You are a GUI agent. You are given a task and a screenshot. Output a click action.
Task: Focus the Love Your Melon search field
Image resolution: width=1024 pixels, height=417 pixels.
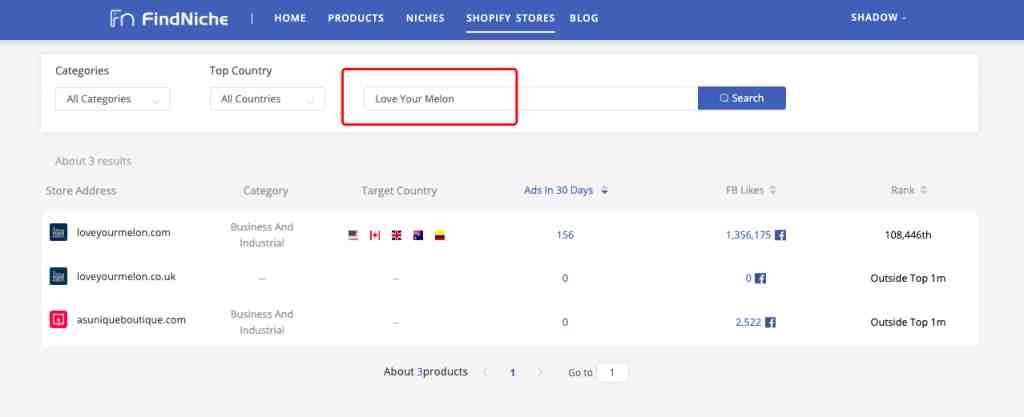pyautogui.click(x=530, y=99)
